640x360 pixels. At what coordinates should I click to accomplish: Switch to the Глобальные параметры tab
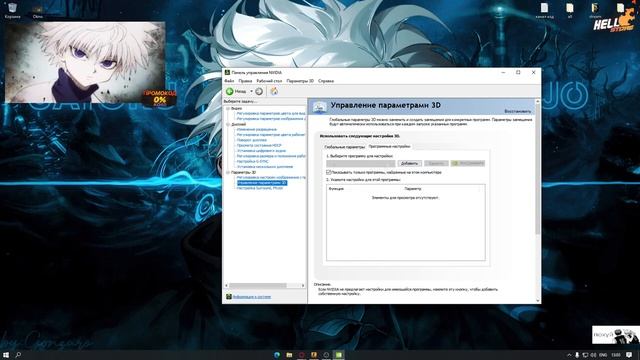[344, 147]
